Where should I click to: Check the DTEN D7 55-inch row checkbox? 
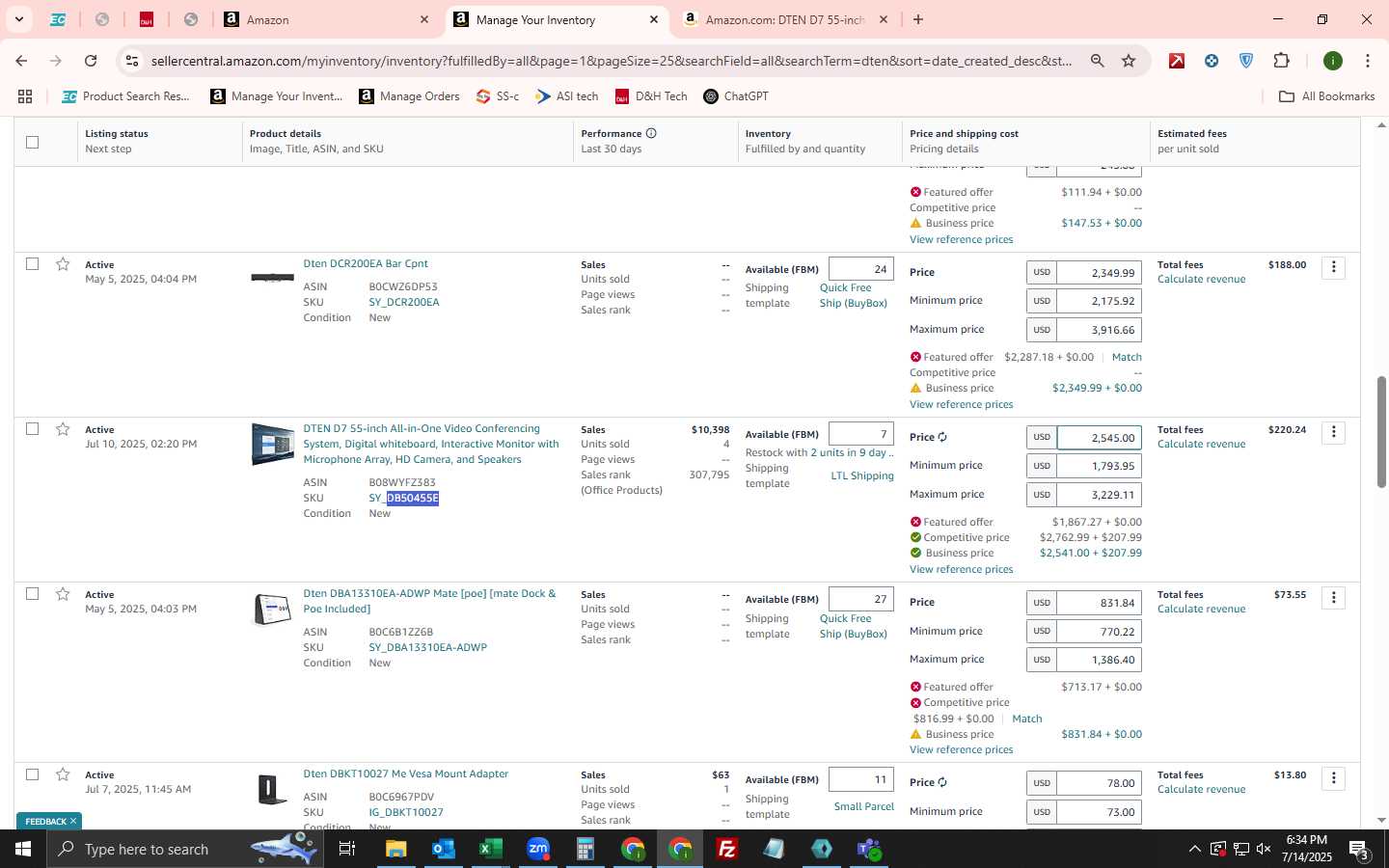point(33,428)
